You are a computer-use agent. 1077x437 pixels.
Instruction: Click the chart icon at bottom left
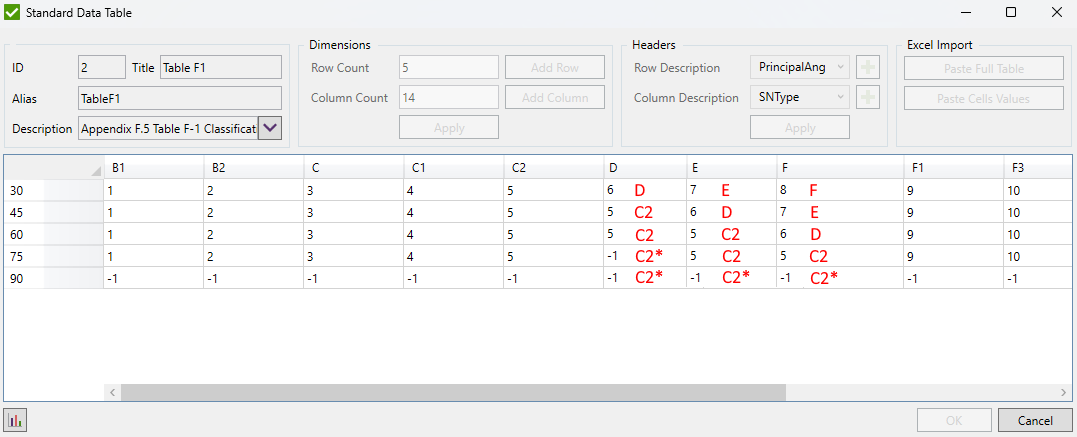tap(15, 420)
